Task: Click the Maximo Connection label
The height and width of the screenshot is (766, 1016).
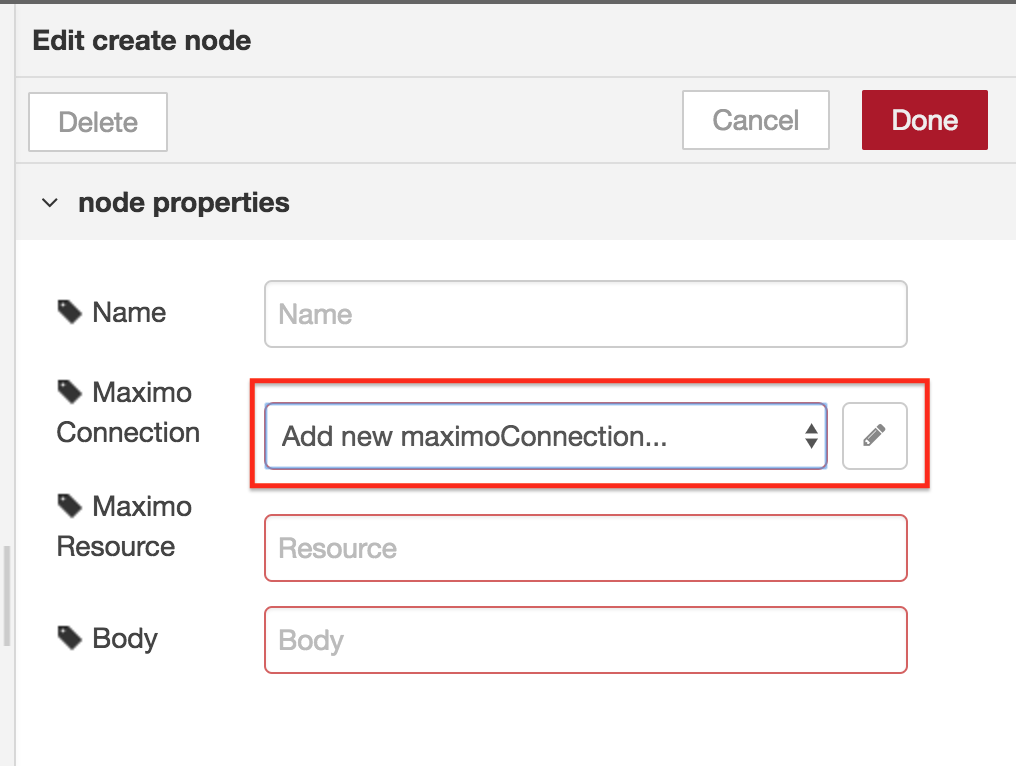Action: point(128,412)
